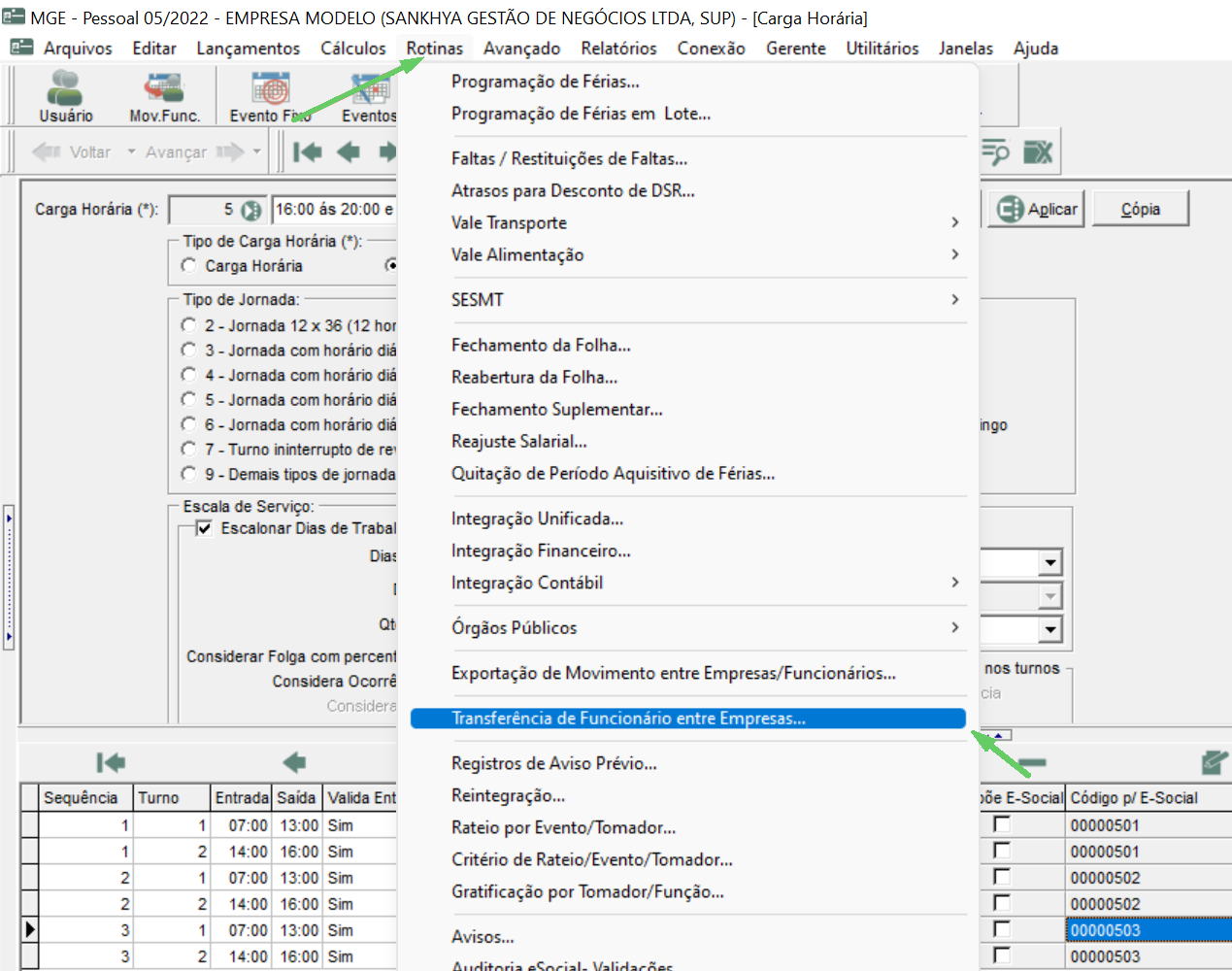Jump to first row in grid toolbar

111,762
